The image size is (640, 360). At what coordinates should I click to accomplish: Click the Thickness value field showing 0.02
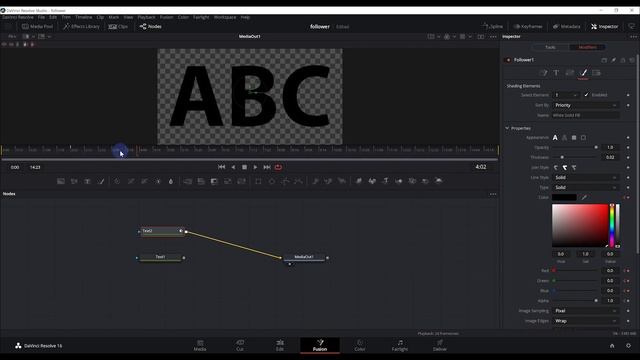[610, 157]
